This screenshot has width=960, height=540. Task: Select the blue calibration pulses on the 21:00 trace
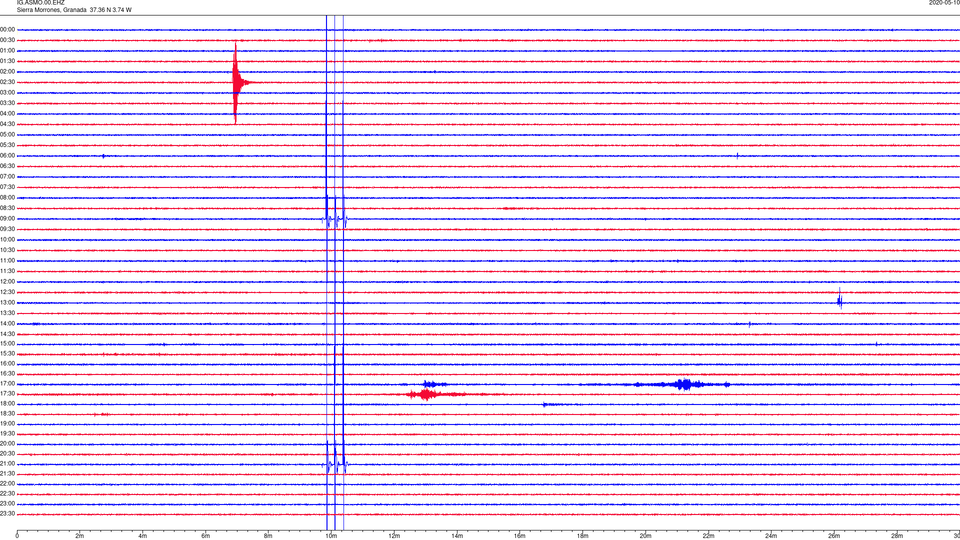335,465
